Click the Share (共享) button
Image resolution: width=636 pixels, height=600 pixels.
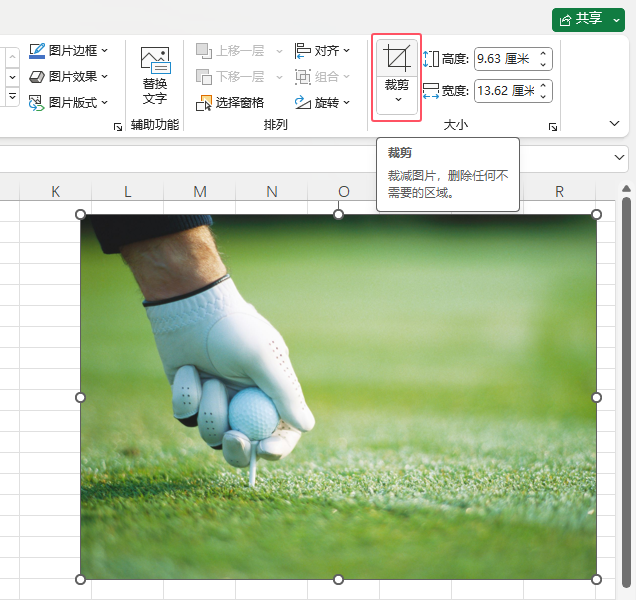click(580, 19)
